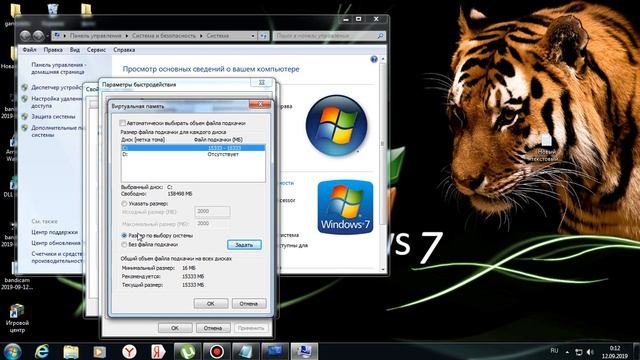Click 'Отмена' in Virtual Memory dialog
Viewport: 640px width, 360px height.
coord(249,303)
